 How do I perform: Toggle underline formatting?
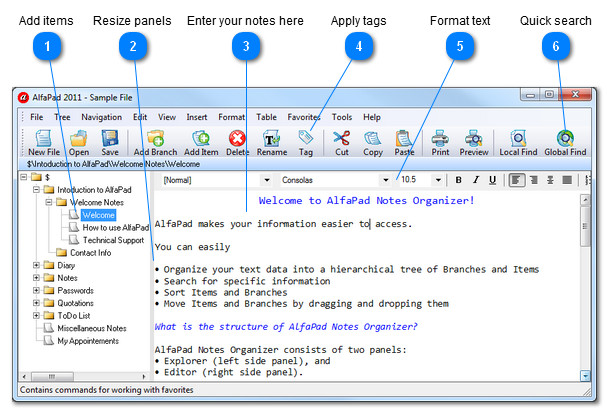pyautogui.click(x=493, y=180)
